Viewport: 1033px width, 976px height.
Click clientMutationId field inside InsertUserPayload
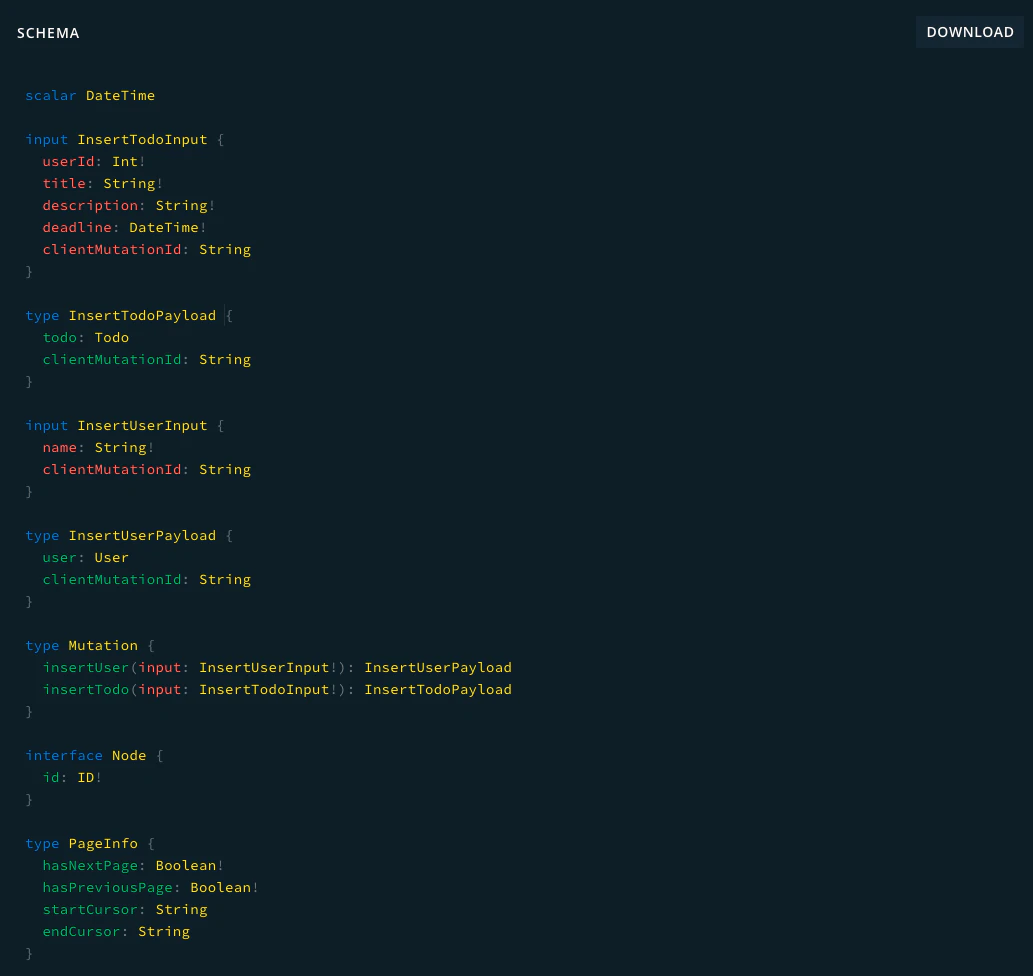pos(147,580)
